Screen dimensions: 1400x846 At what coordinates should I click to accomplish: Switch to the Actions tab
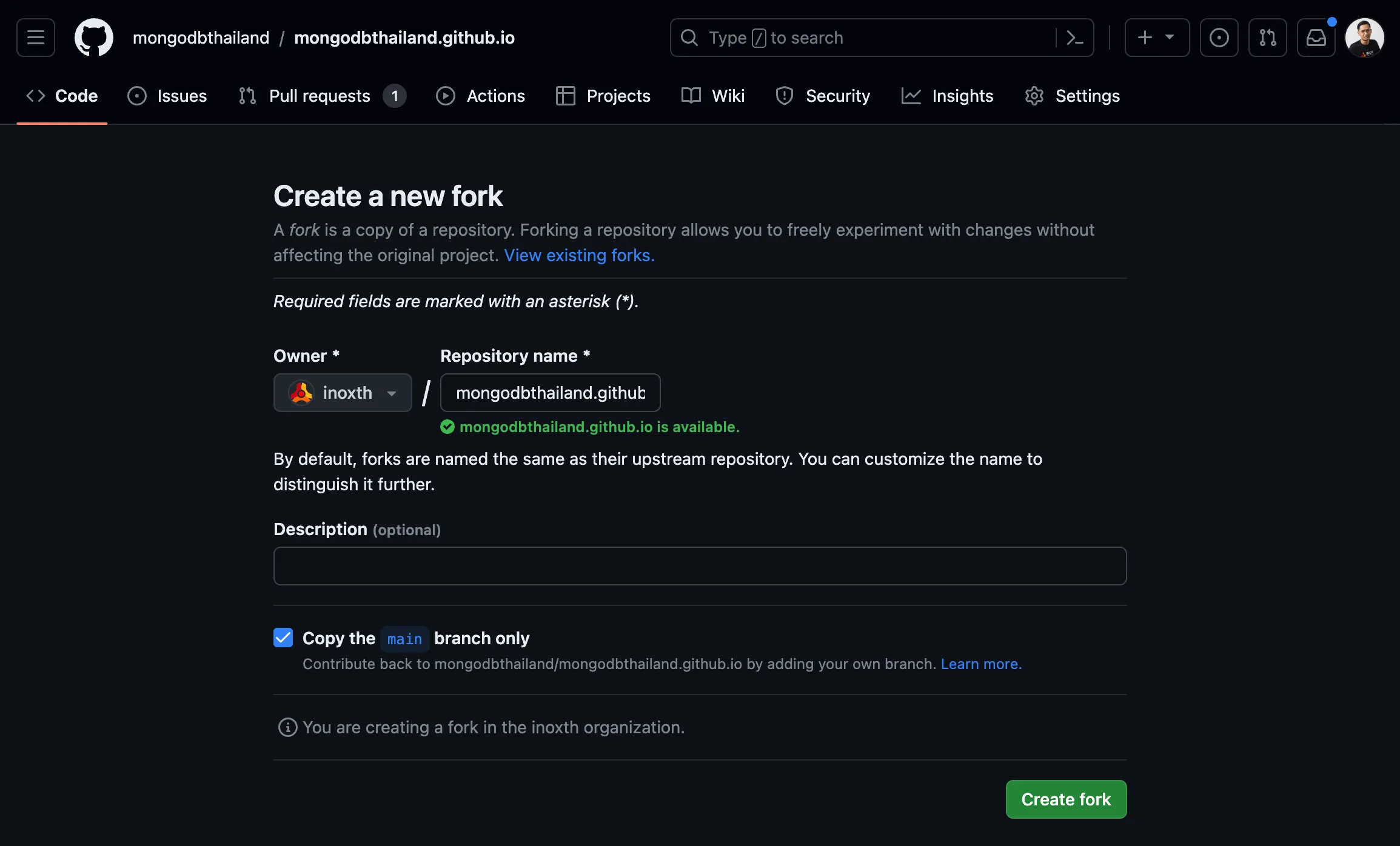(x=480, y=96)
